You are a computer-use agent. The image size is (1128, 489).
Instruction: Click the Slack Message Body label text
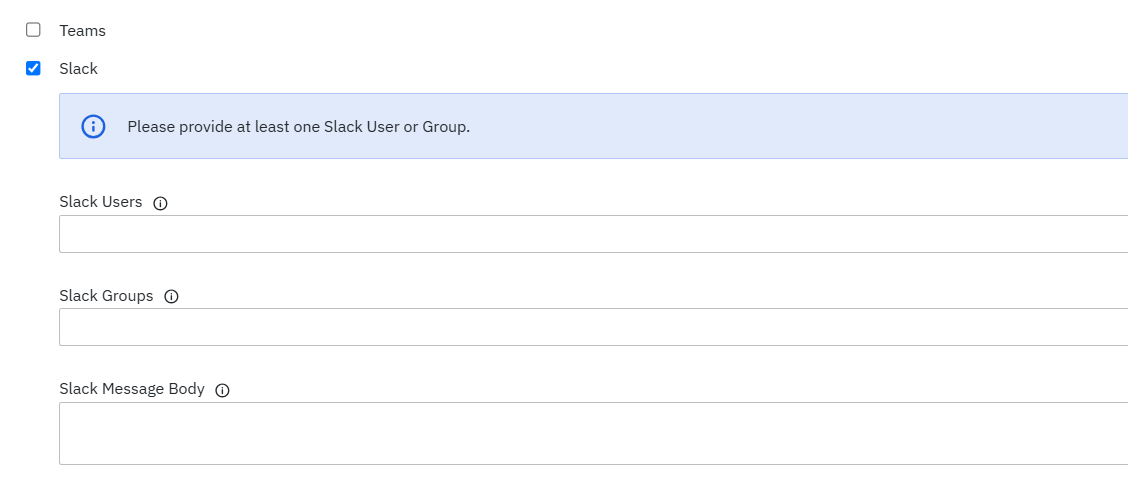pos(131,389)
